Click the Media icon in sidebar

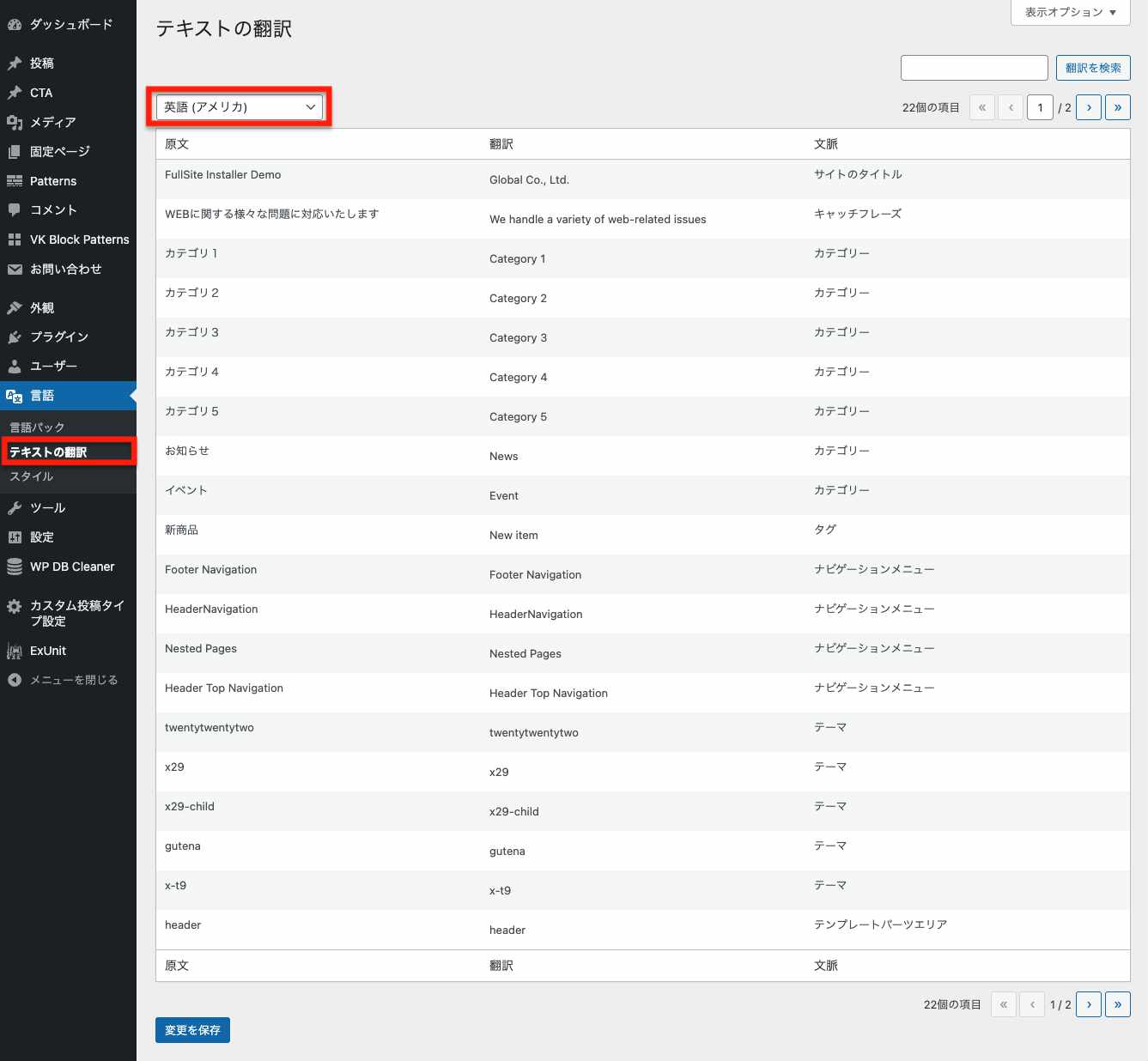click(15, 123)
